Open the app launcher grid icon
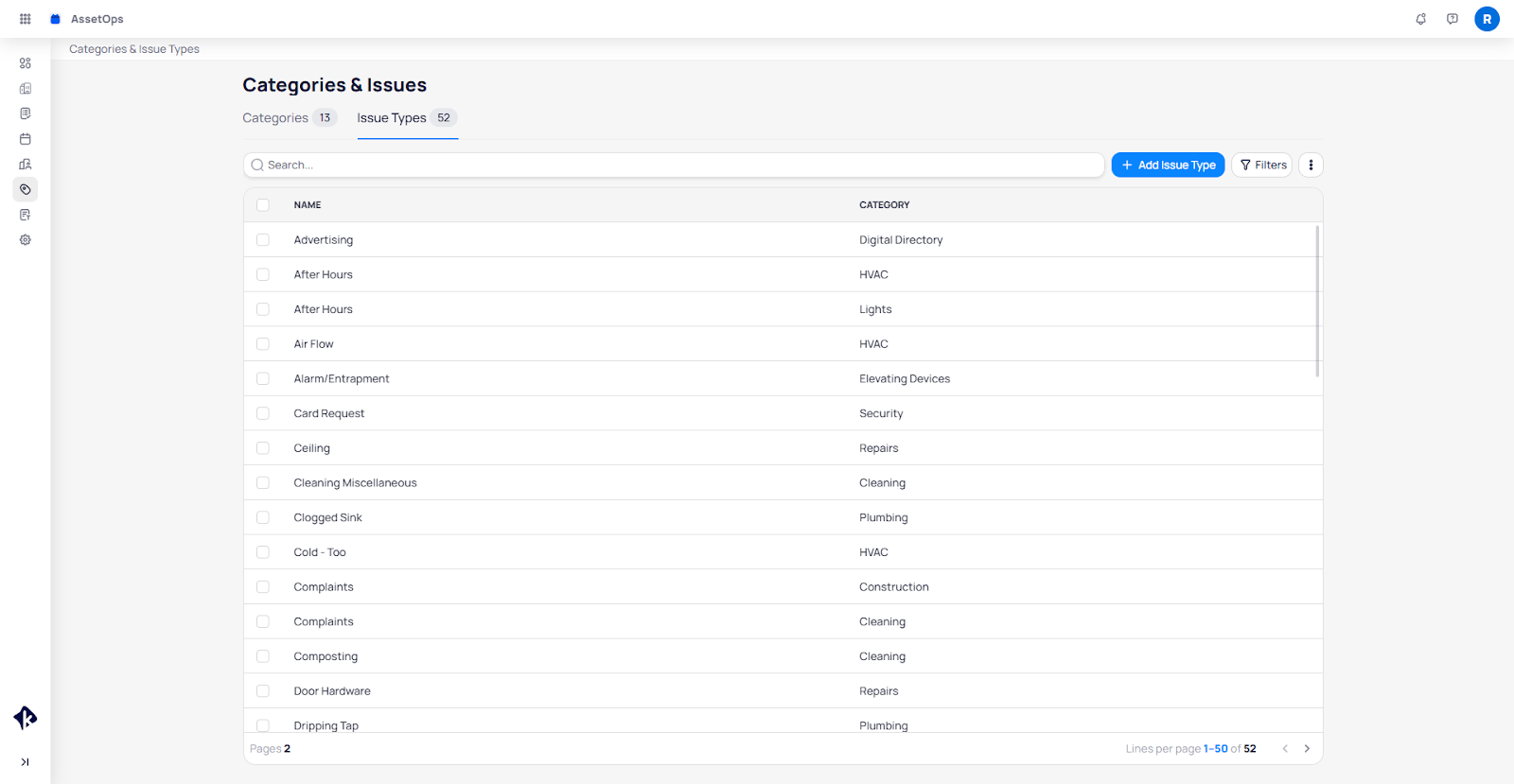This screenshot has height=784, width=1514. click(x=26, y=19)
